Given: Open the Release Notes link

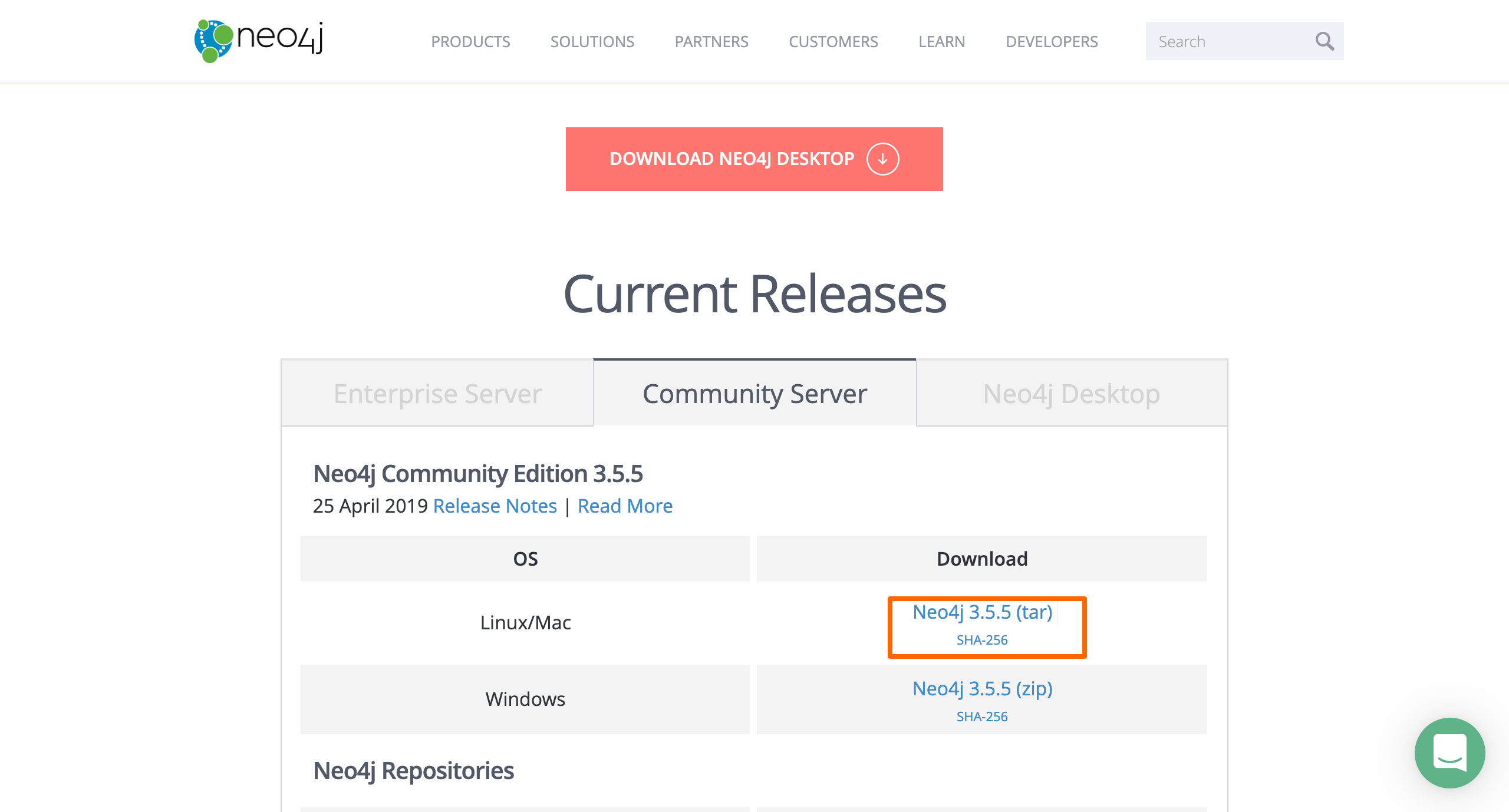Looking at the screenshot, I should coord(495,506).
